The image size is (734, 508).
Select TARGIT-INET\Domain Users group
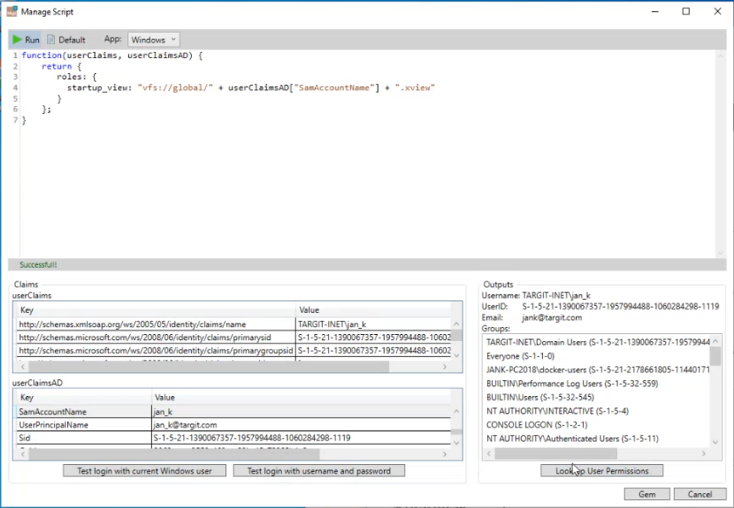597,342
